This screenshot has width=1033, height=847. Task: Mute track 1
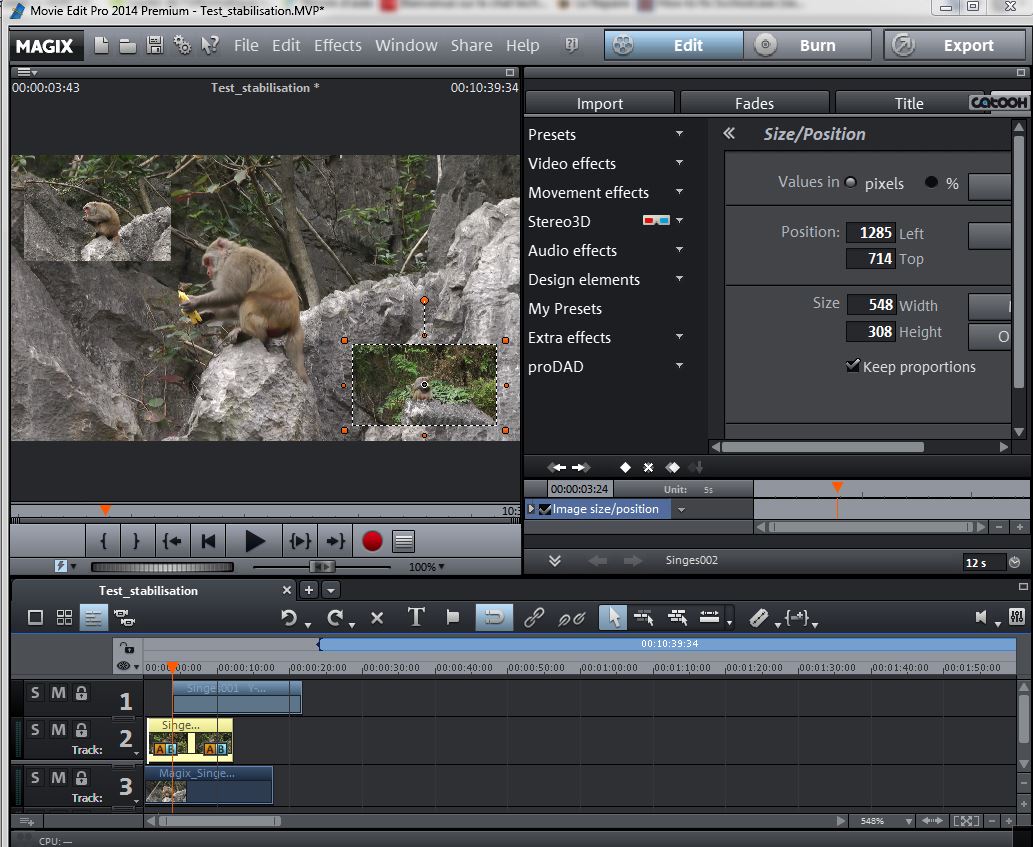click(58, 692)
